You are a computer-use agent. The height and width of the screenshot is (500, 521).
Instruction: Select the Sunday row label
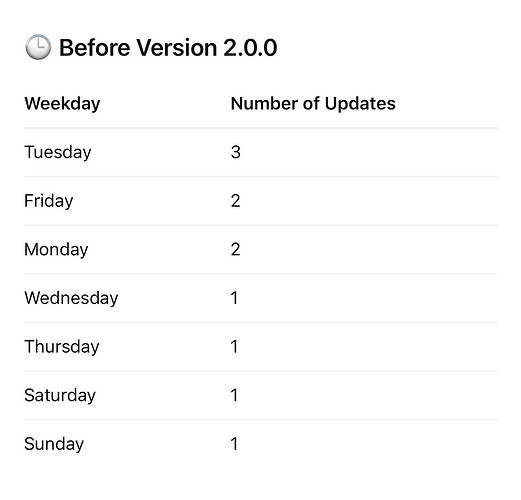point(54,444)
